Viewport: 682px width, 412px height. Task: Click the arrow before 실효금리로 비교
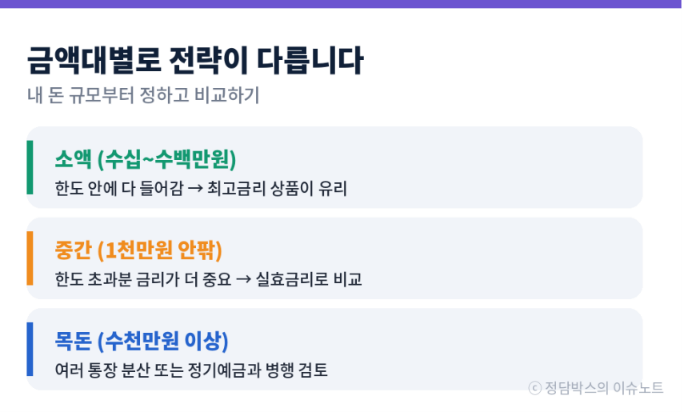point(243,279)
